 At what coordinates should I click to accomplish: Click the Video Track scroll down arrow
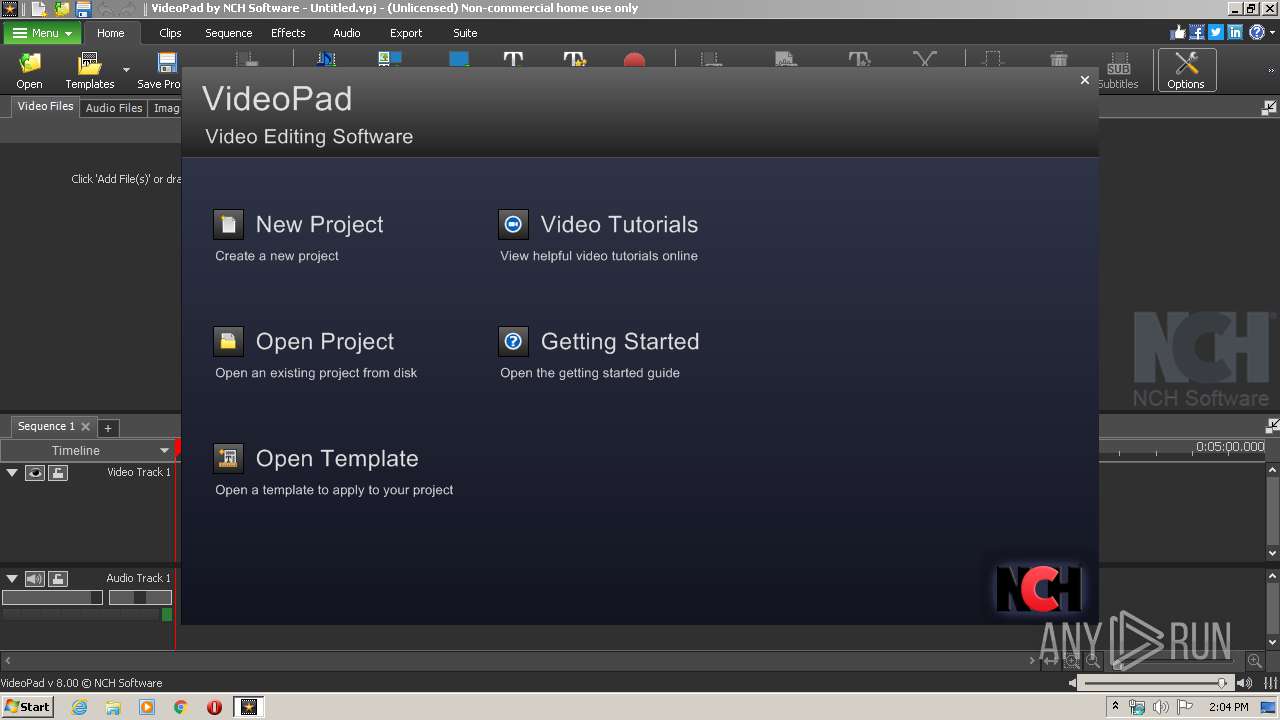point(1272,553)
